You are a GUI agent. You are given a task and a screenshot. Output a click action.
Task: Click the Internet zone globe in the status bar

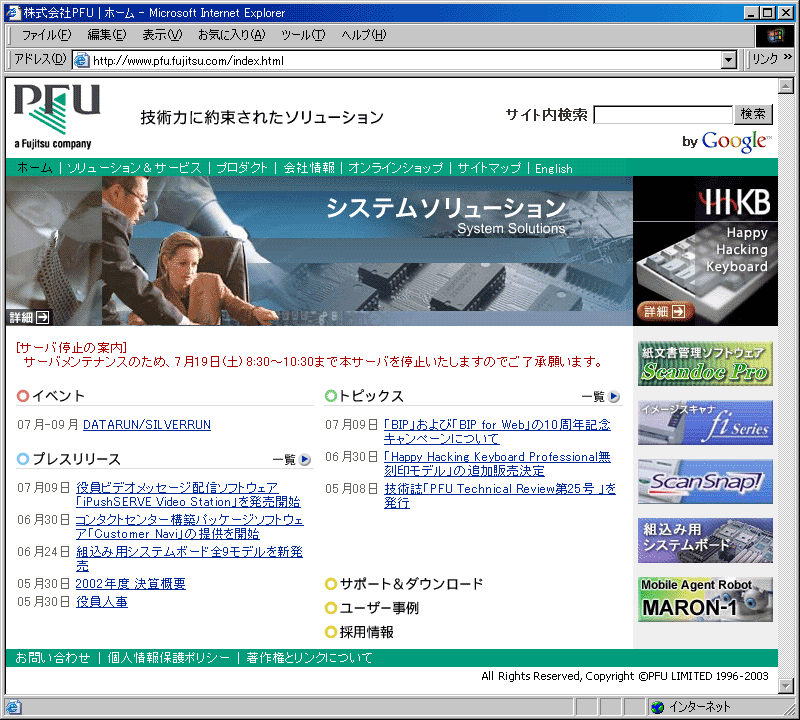(658, 707)
